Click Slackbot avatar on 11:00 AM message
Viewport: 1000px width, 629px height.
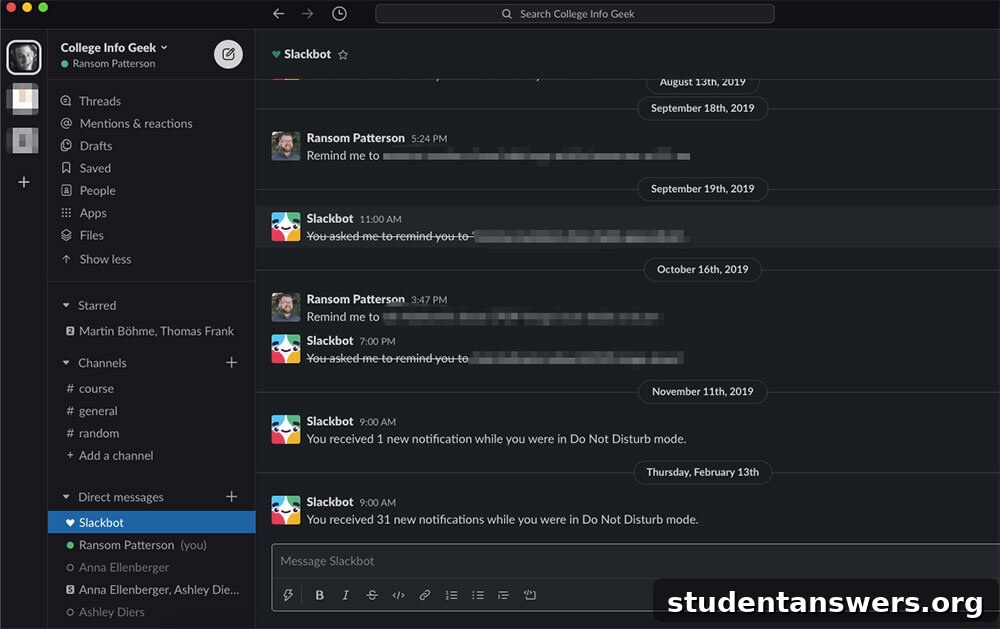[286, 226]
